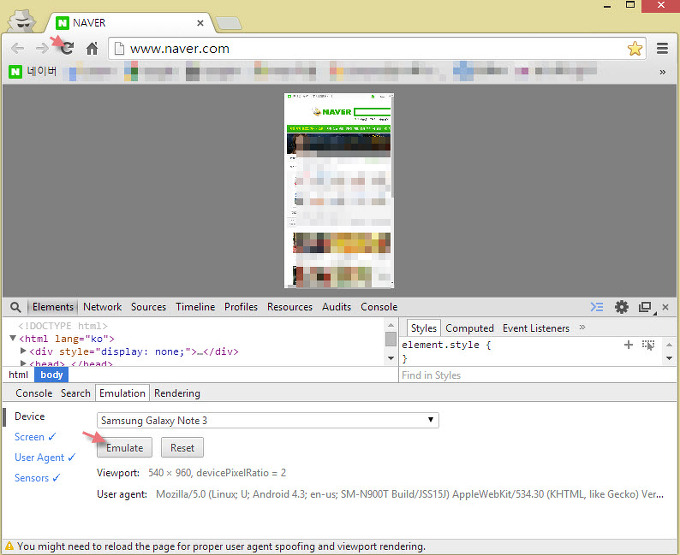Open the User Agent emulation section
The width and height of the screenshot is (680, 555).
pyautogui.click(x=39, y=457)
